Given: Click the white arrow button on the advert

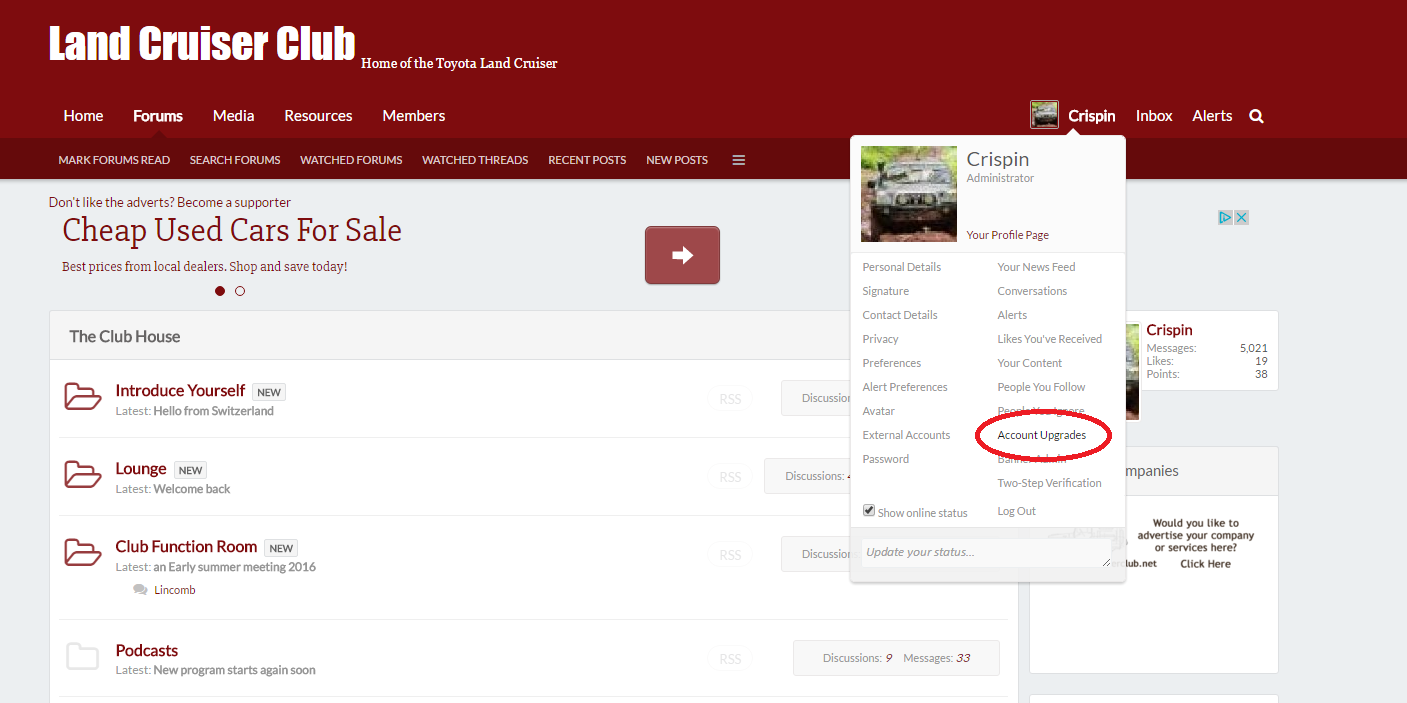Looking at the screenshot, I should 682,255.
